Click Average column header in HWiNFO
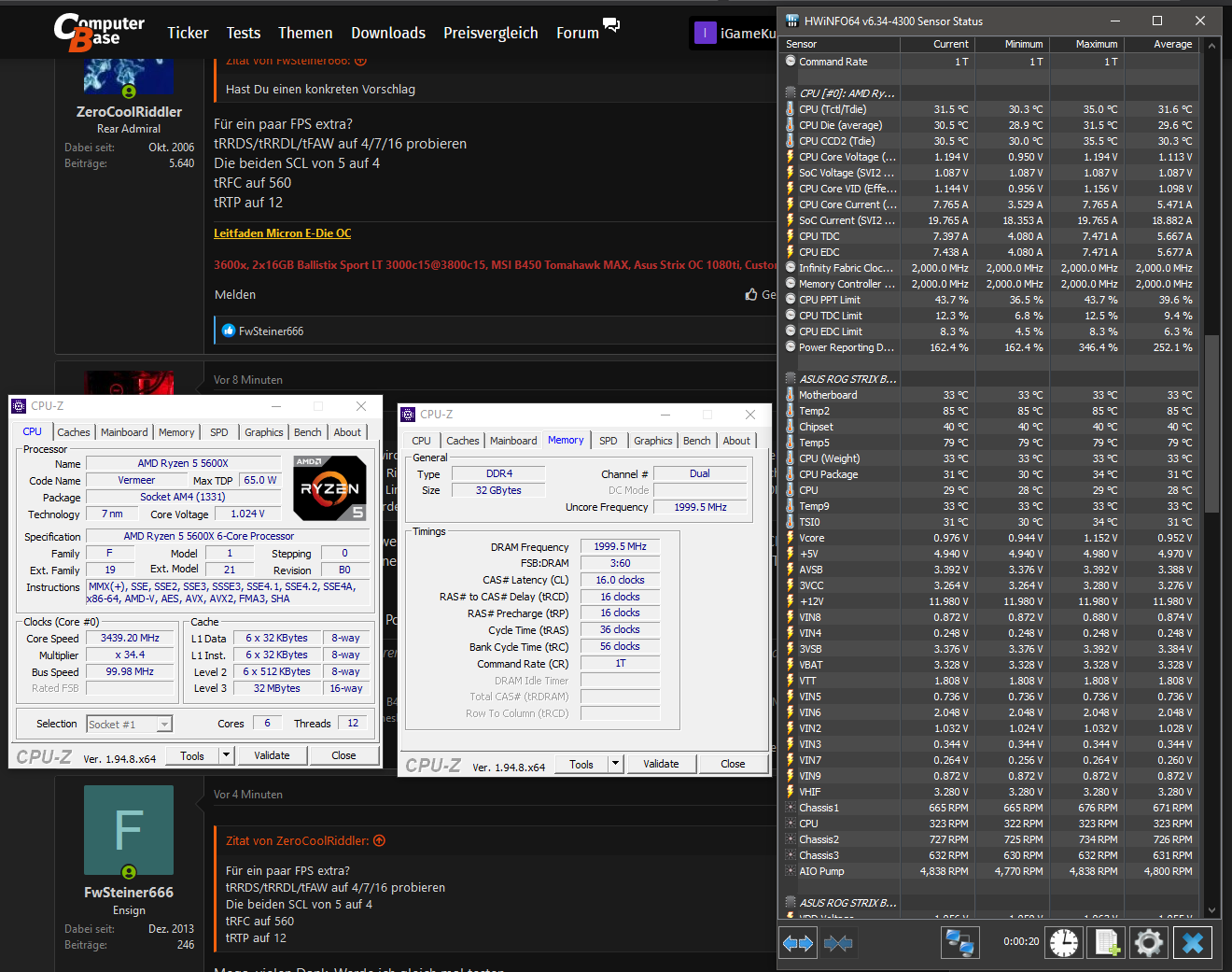 (1162, 44)
